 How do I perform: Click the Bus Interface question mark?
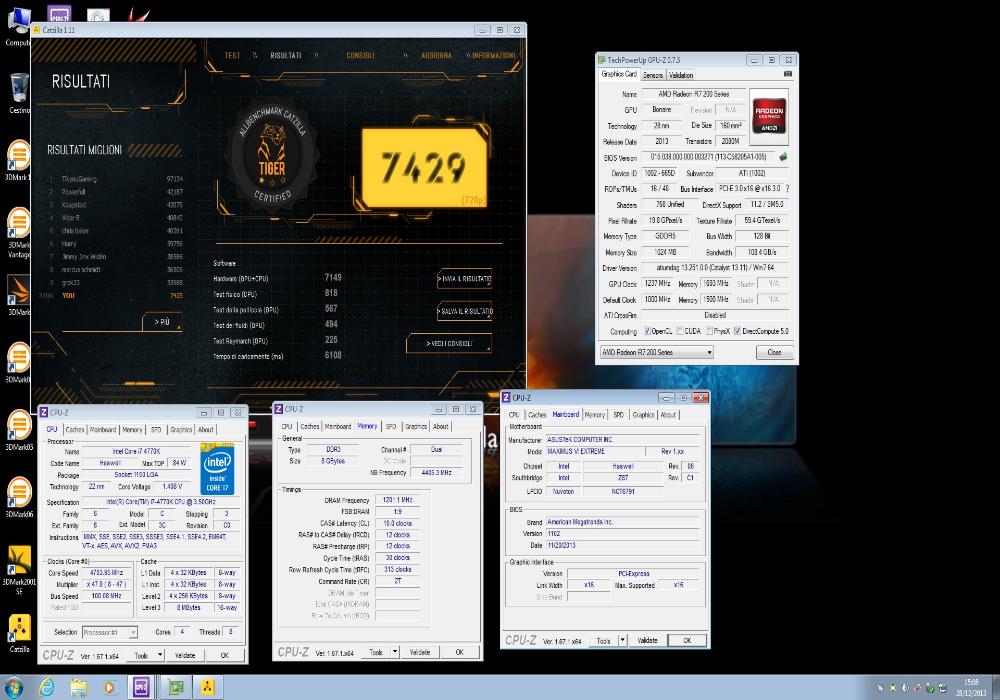(788, 189)
